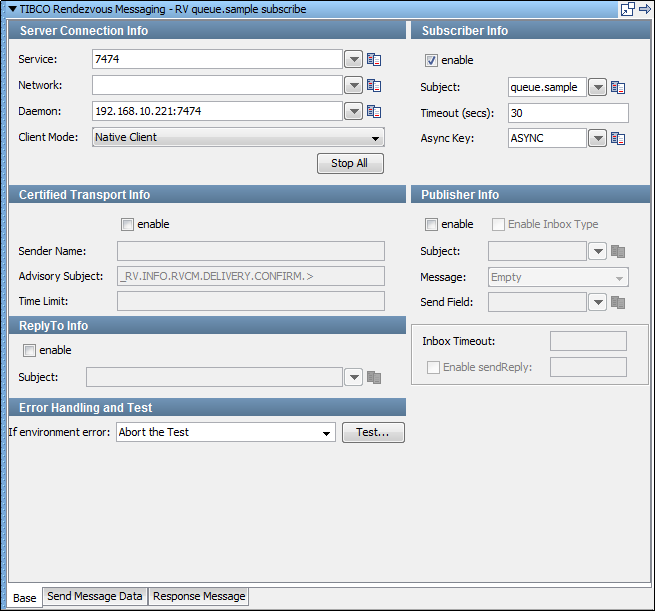Click property icon beside ReplyTo Subject field
Image resolution: width=655 pixels, height=611 pixels.
point(374,378)
